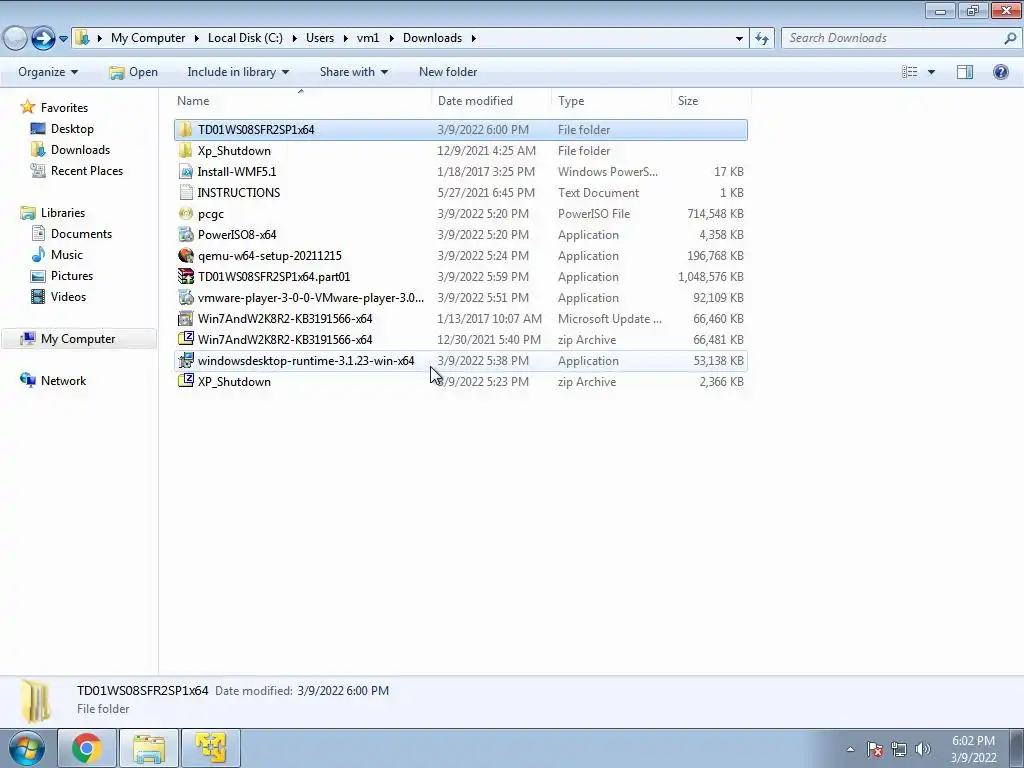
Task: Open the Organize menu
Action: coord(48,72)
